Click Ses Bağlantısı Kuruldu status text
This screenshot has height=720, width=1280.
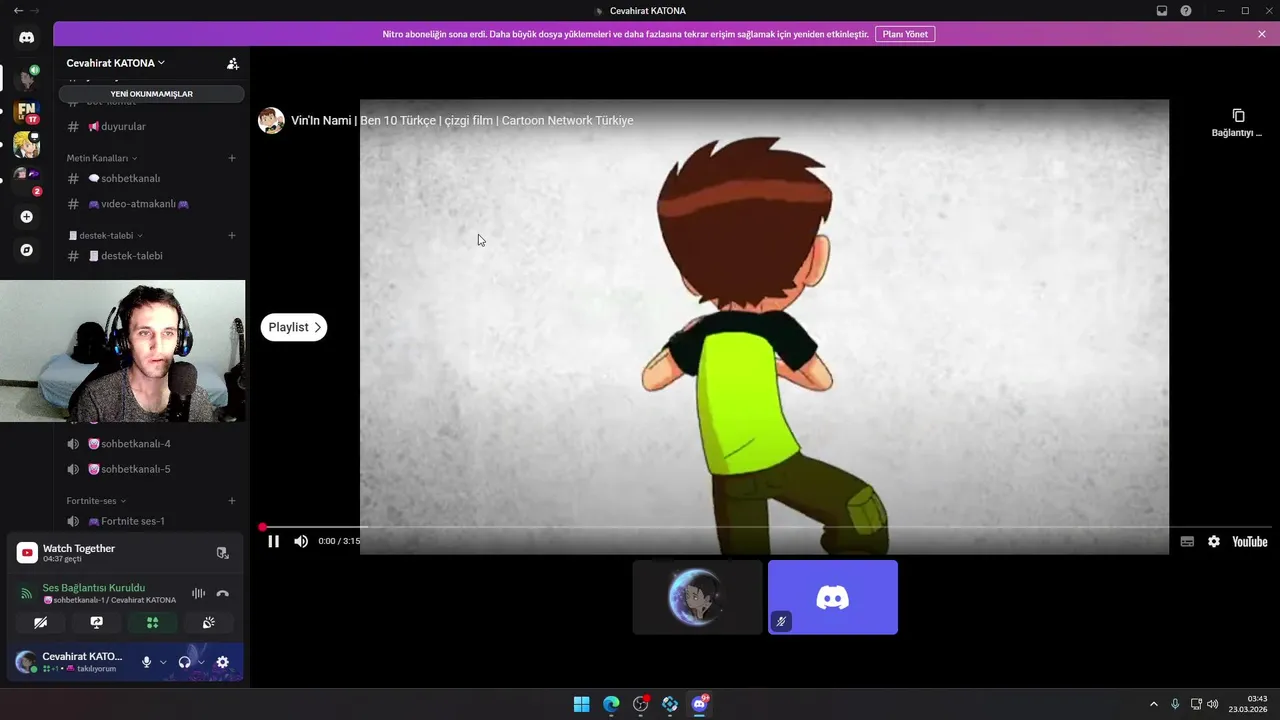tap(94, 588)
